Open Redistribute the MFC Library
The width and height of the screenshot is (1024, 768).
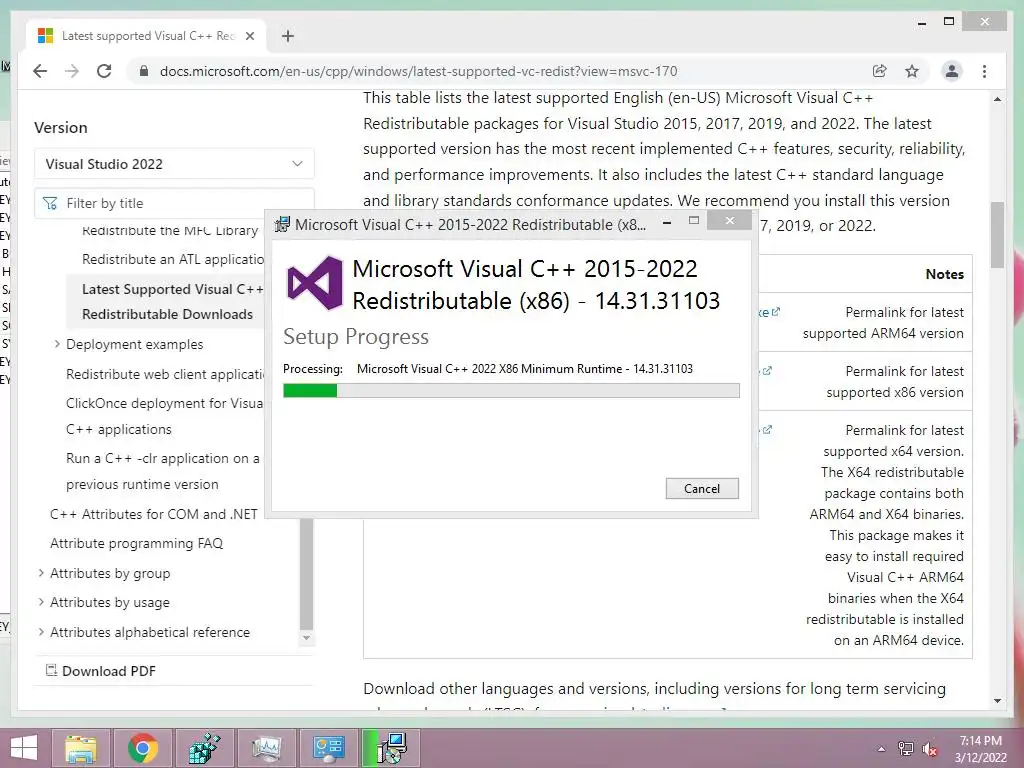tap(170, 231)
